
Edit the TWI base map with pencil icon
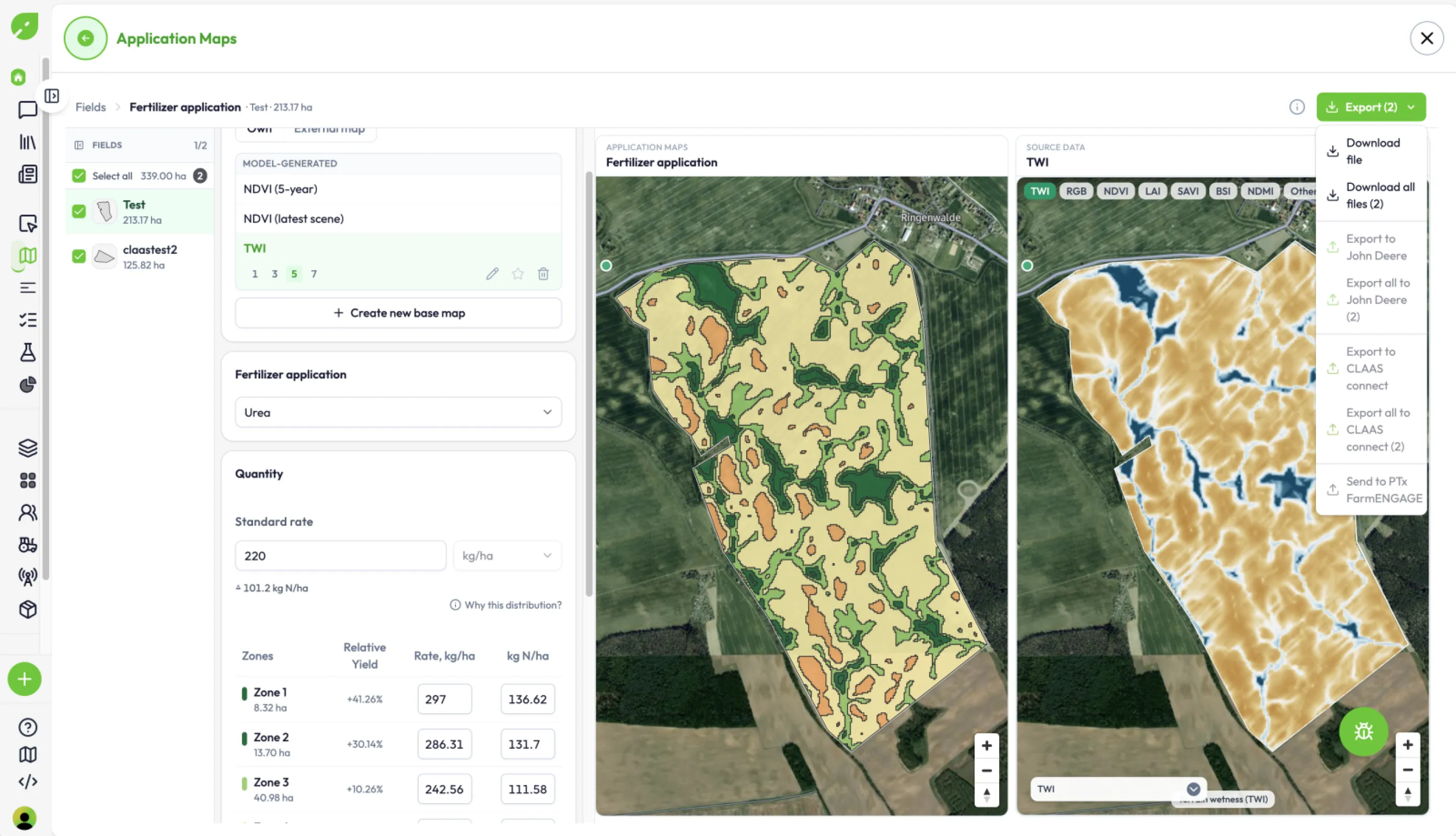coord(492,274)
